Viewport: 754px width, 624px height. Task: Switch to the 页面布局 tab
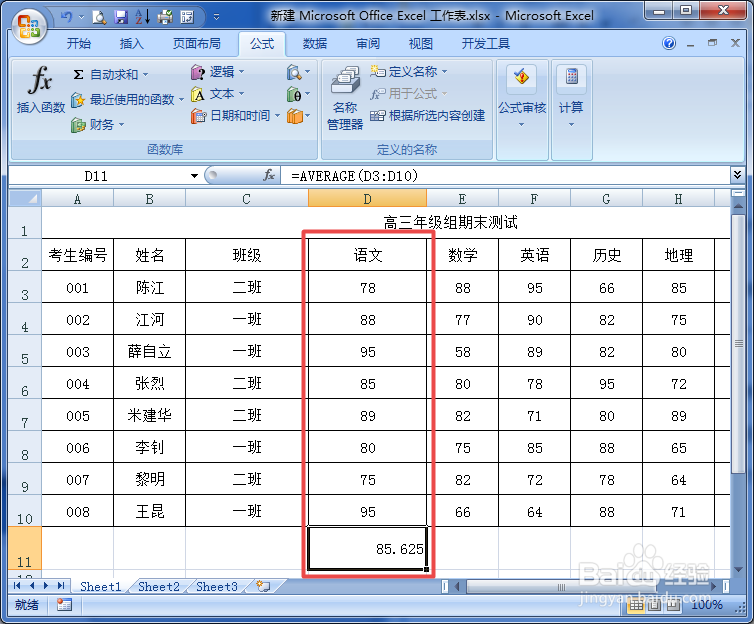197,44
